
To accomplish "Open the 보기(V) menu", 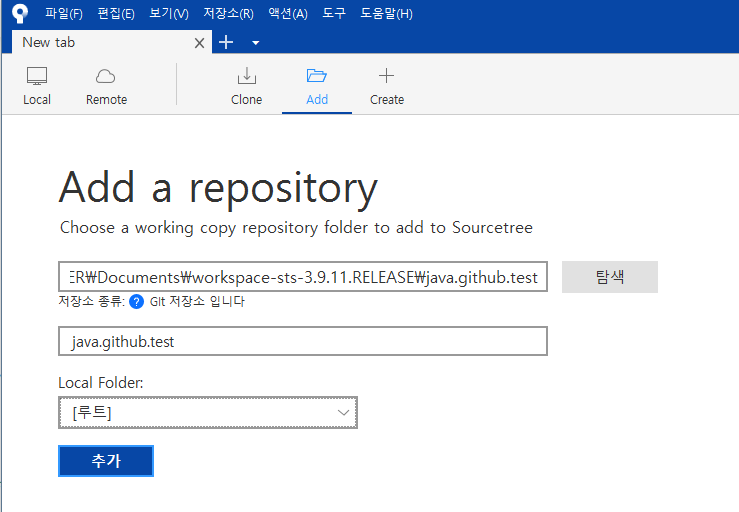I will tap(169, 13).
